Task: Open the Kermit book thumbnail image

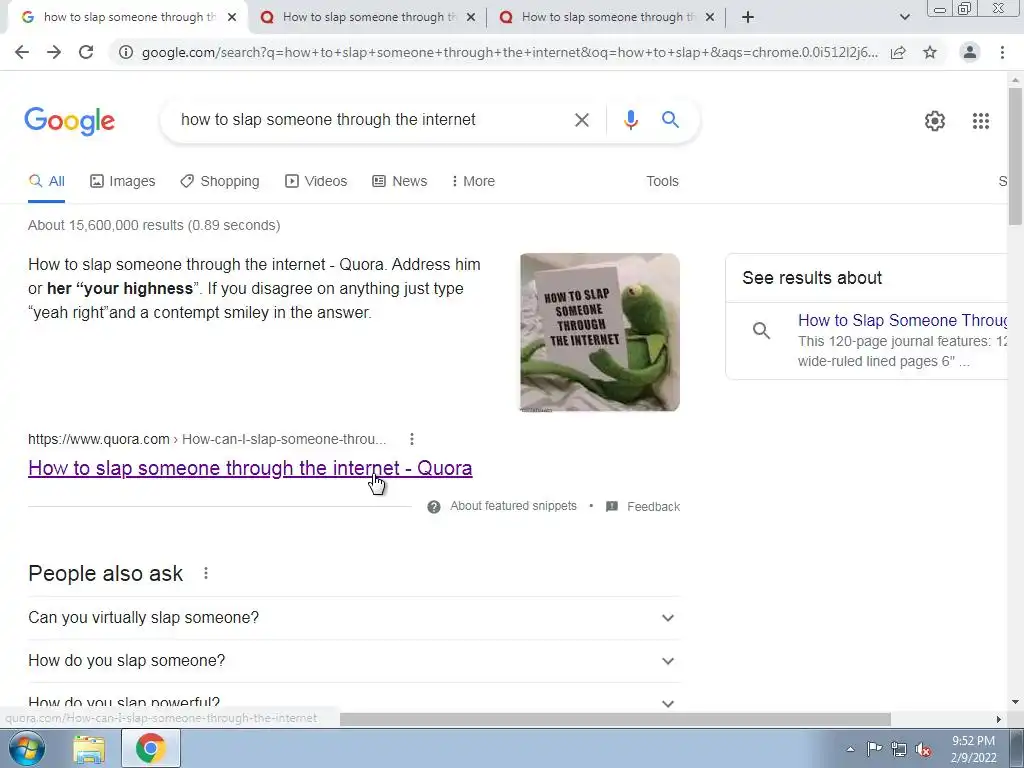Action: click(x=600, y=332)
